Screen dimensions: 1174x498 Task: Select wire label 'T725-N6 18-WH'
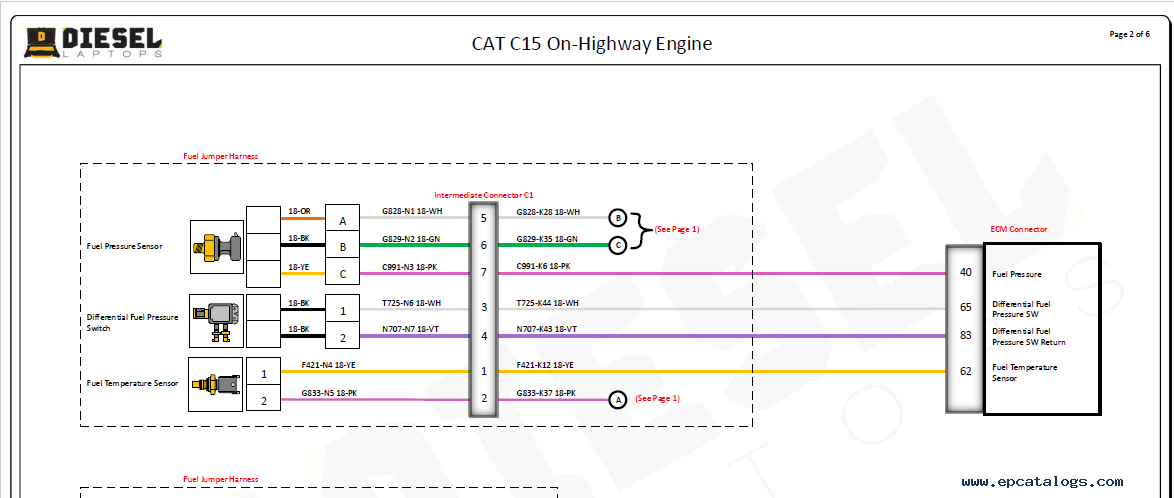(x=412, y=303)
